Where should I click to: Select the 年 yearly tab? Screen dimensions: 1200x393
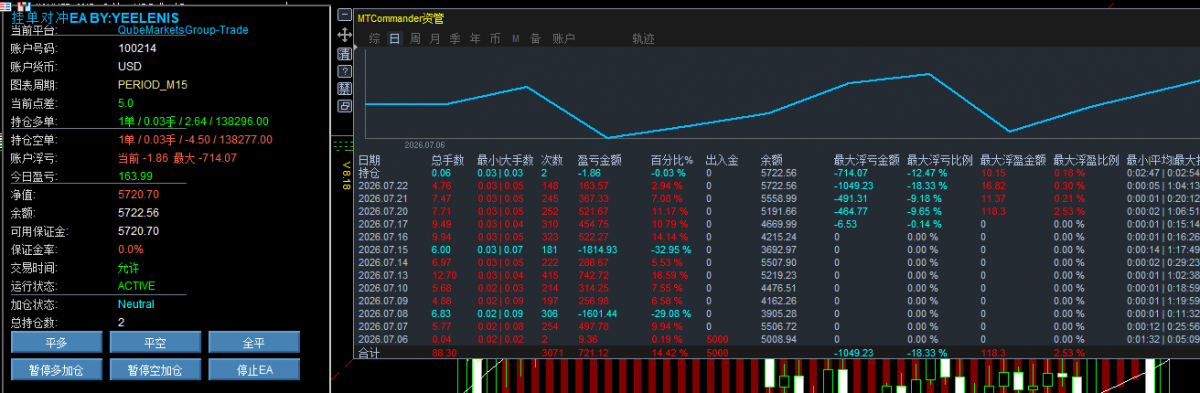475,39
